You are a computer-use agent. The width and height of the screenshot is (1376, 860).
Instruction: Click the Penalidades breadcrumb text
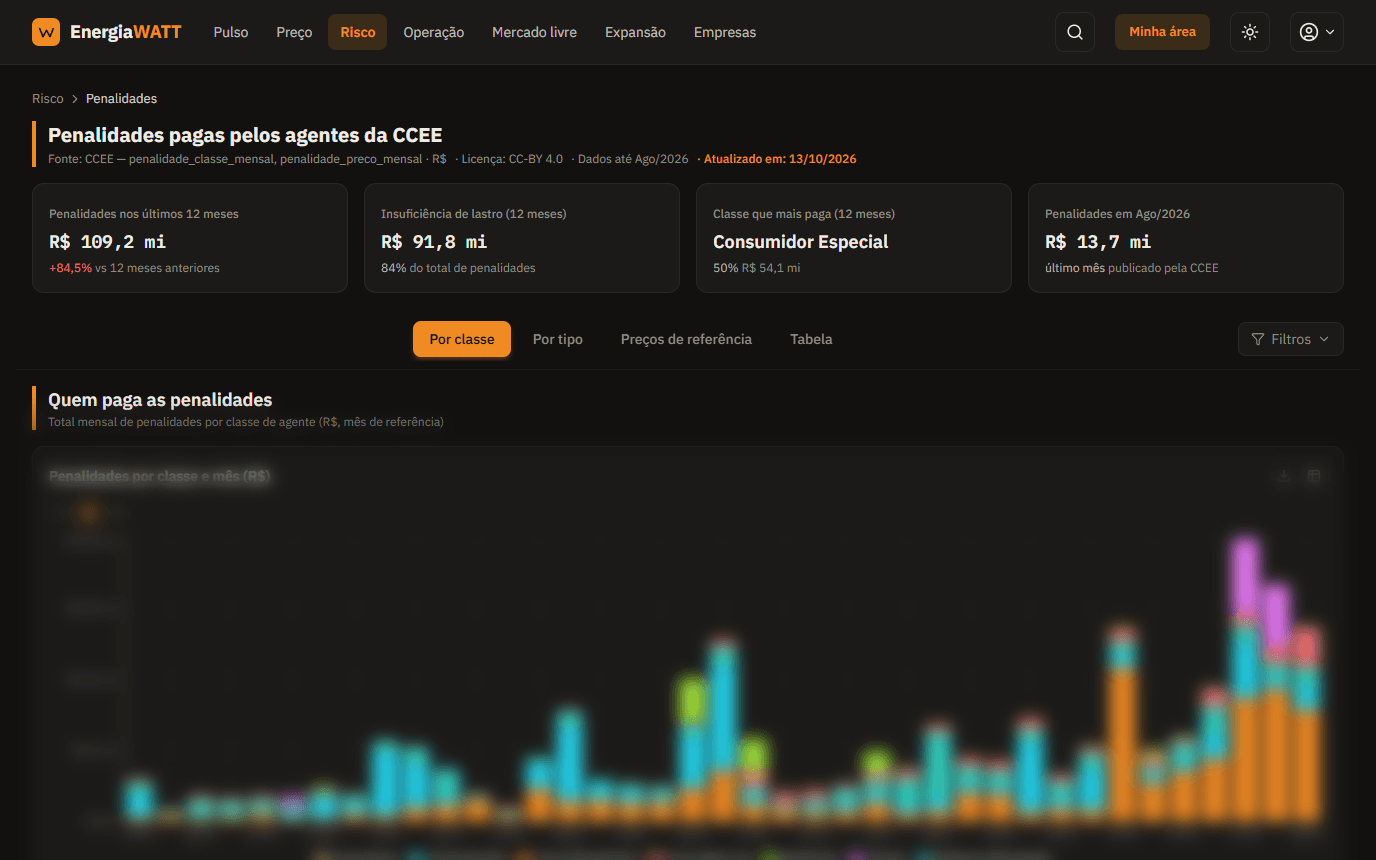tap(121, 99)
